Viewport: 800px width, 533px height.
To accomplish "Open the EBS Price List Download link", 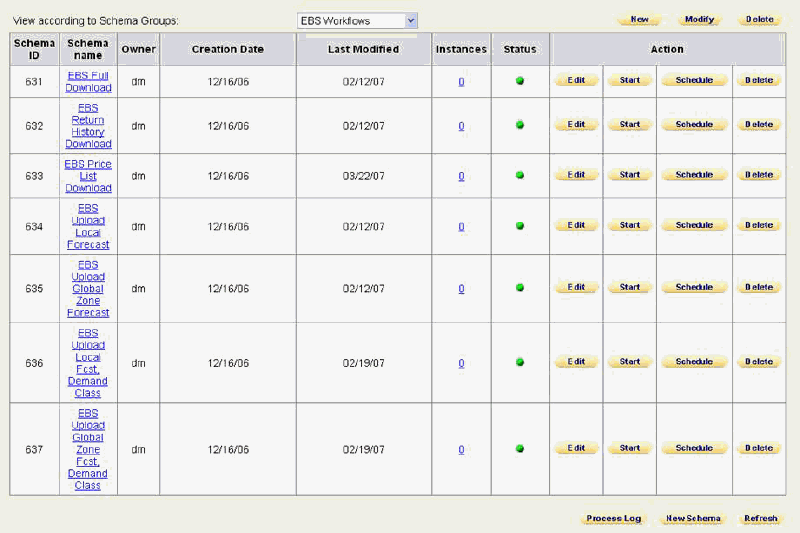I will [x=88, y=176].
